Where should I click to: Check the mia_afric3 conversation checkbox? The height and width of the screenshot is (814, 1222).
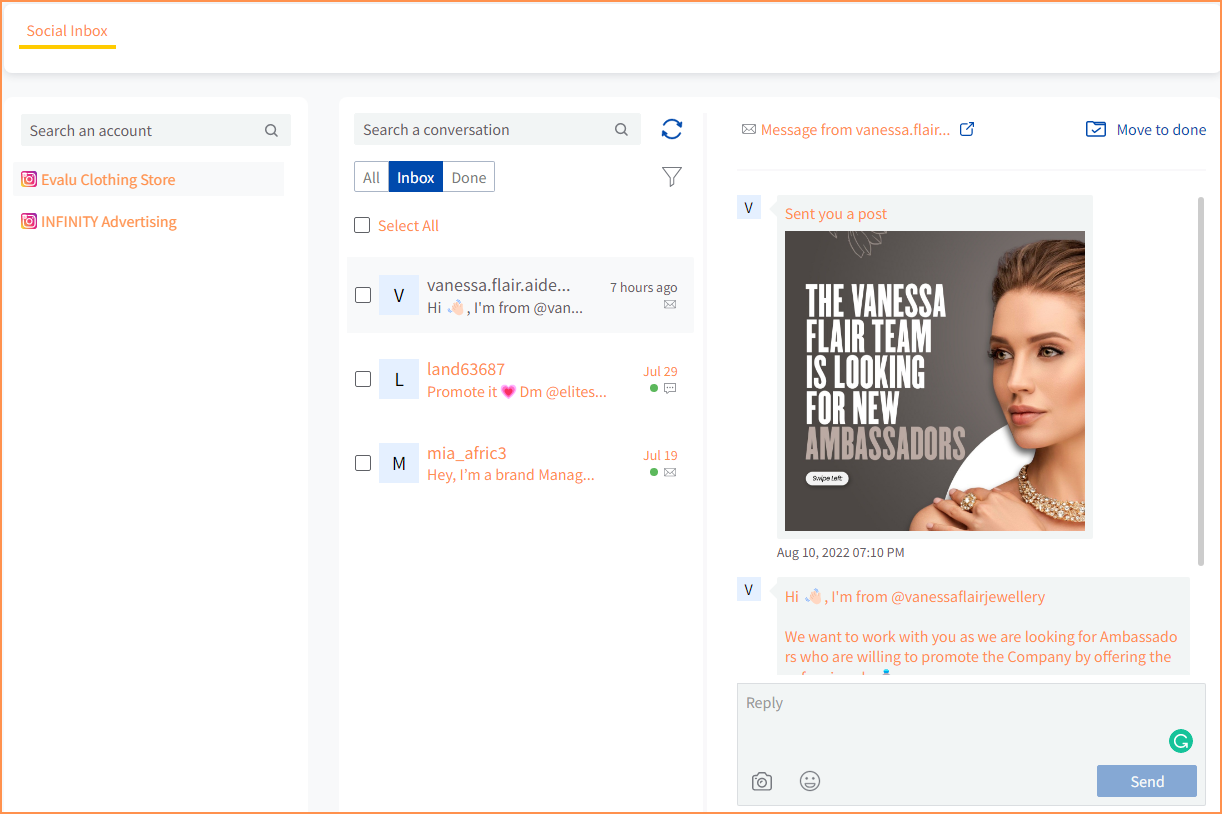(x=363, y=462)
